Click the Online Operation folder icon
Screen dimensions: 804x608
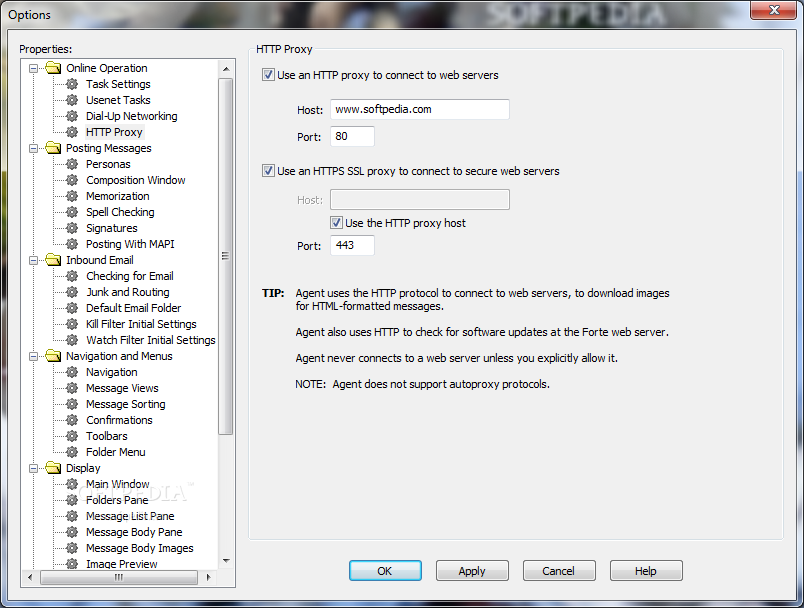53,68
